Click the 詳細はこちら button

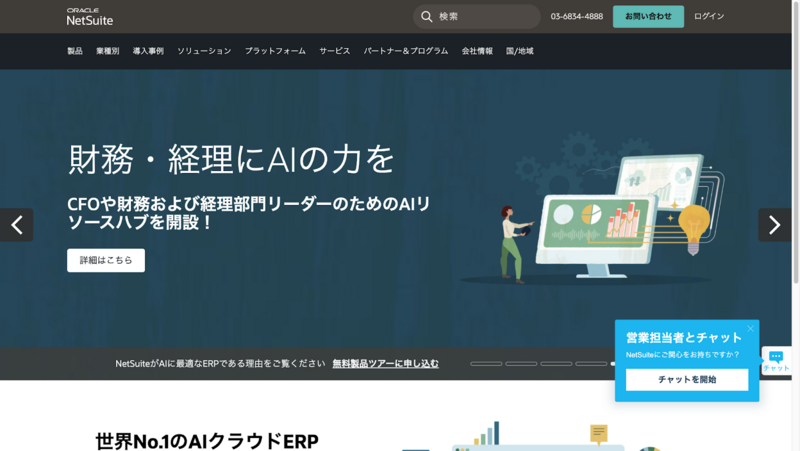click(x=106, y=260)
